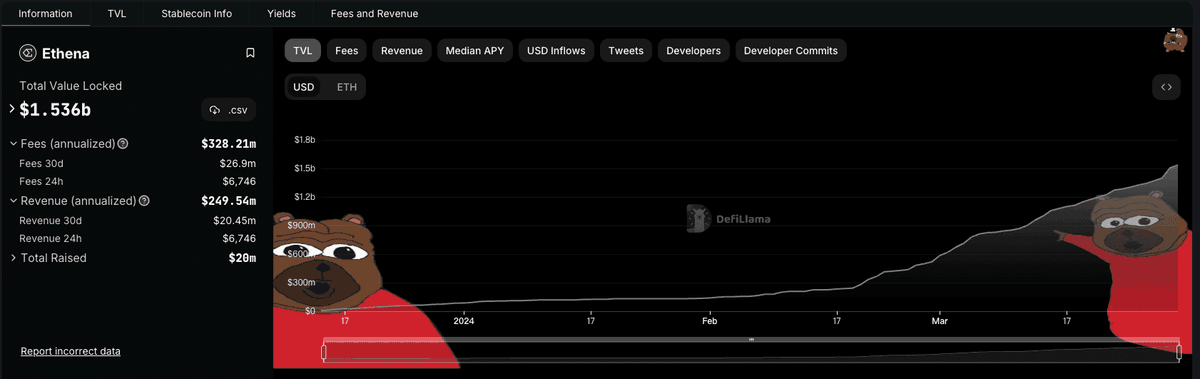Click left handle of chart range slider
1200x379 pixels.
point(324,351)
